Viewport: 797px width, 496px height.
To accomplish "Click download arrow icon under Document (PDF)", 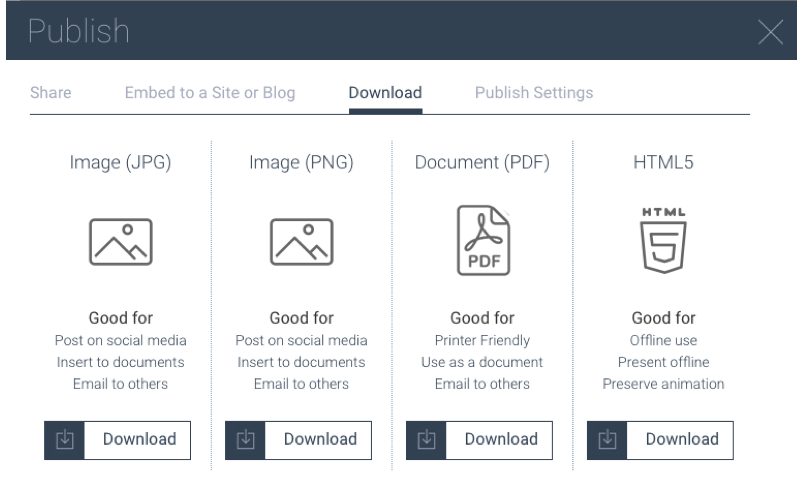I will (426, 440).
